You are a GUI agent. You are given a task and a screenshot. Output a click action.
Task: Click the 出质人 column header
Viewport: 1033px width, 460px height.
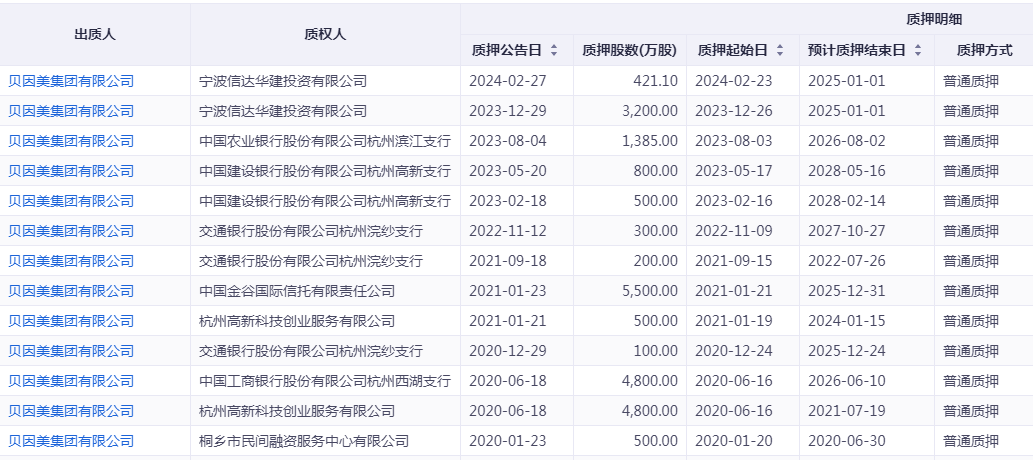[95, 35]
